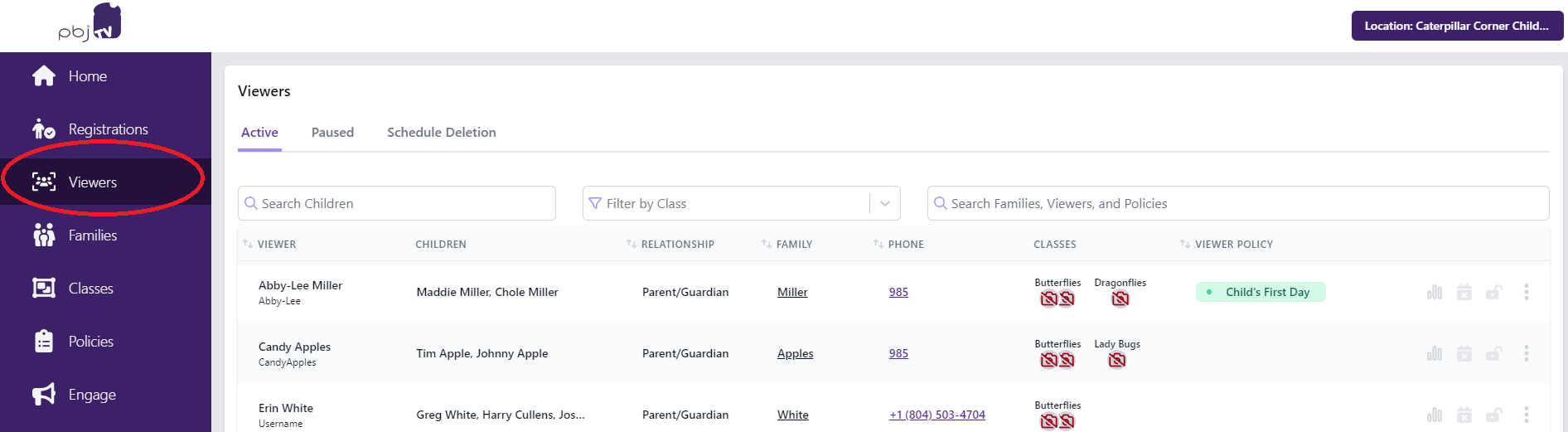Click Candy Apples' phone number 985
This screenshot has width=1568, height=432.
pyautogui.click(x=898, y=353)
